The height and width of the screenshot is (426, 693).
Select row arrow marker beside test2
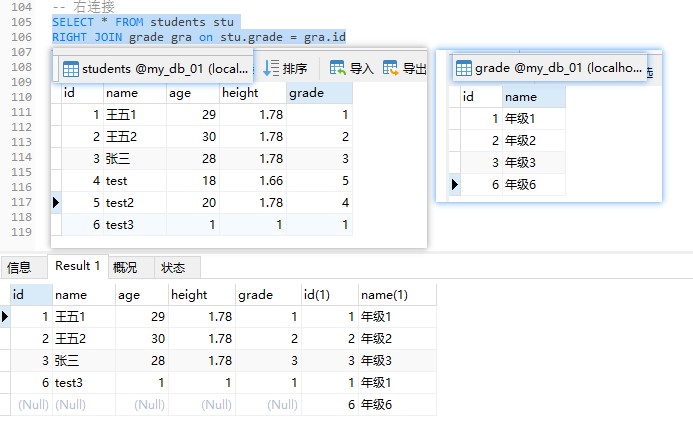[x=56, y=203]
